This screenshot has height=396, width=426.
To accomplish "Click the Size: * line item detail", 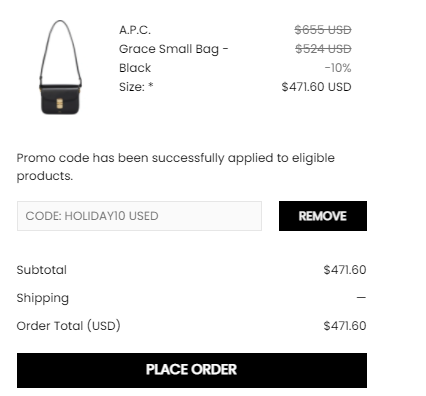I will pos(136,87).
